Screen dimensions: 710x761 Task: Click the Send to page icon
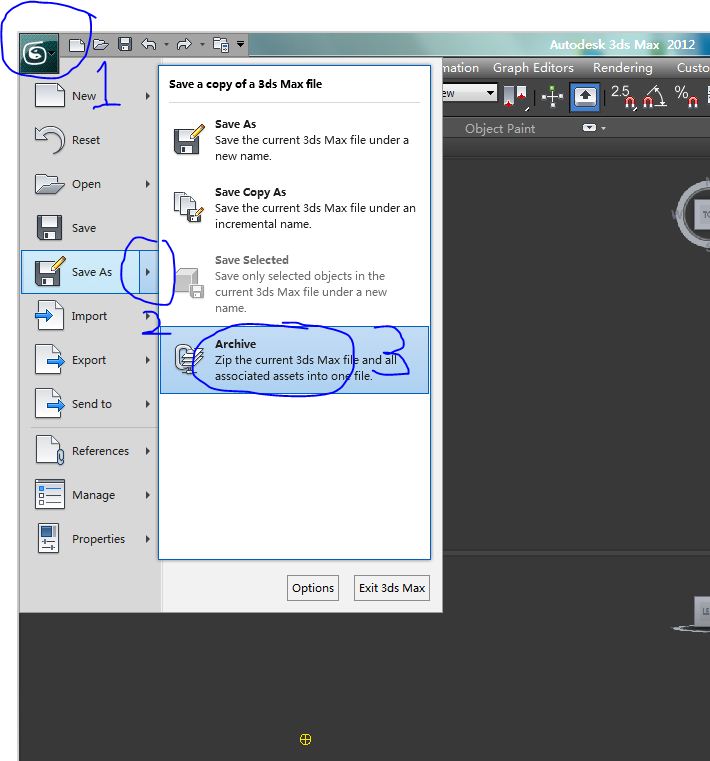click(x=50, y=403)
